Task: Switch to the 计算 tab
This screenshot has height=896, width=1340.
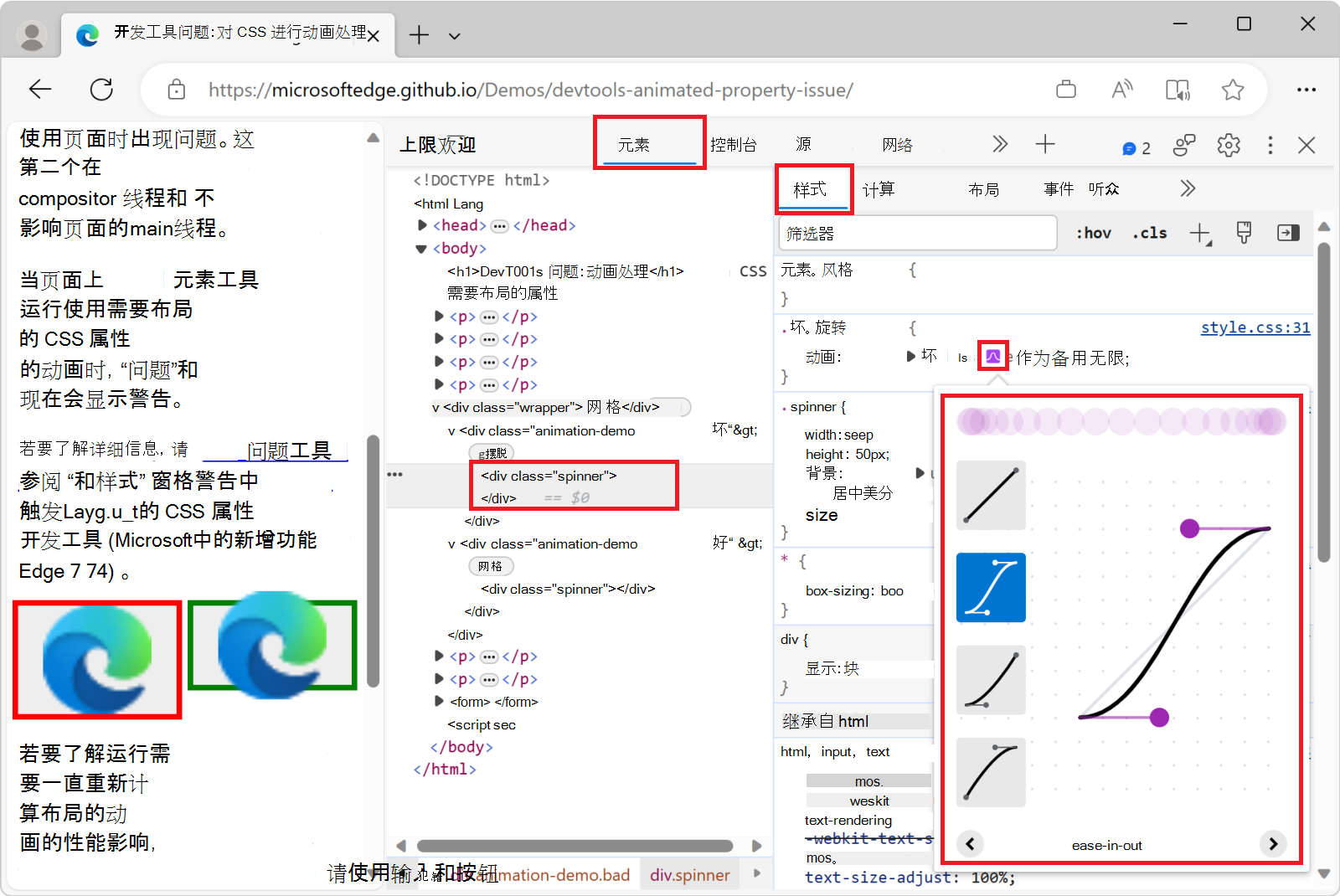Action: (879, 189)
